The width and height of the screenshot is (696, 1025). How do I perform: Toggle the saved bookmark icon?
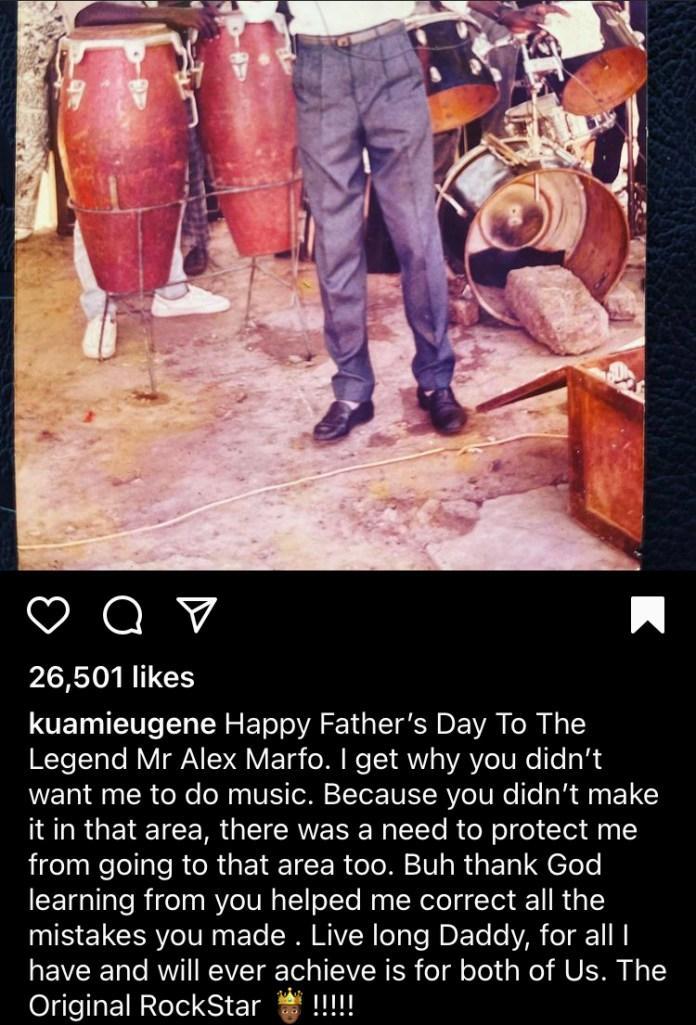648,615
